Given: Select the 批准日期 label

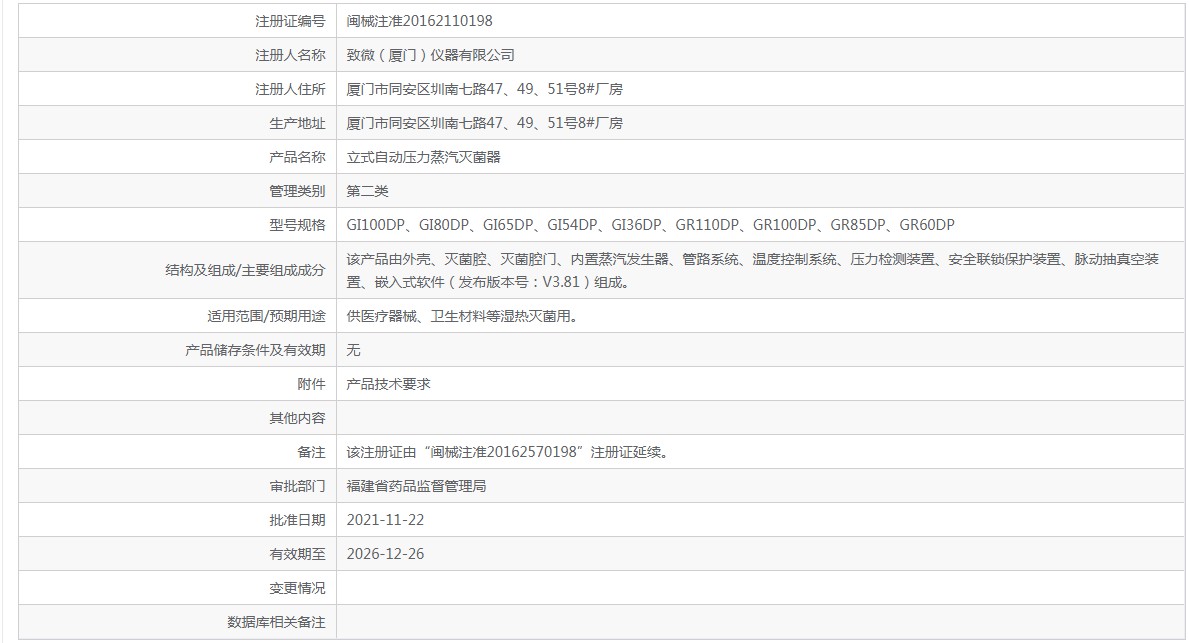Looking at the screenshot, I should [x=297, y=520].
